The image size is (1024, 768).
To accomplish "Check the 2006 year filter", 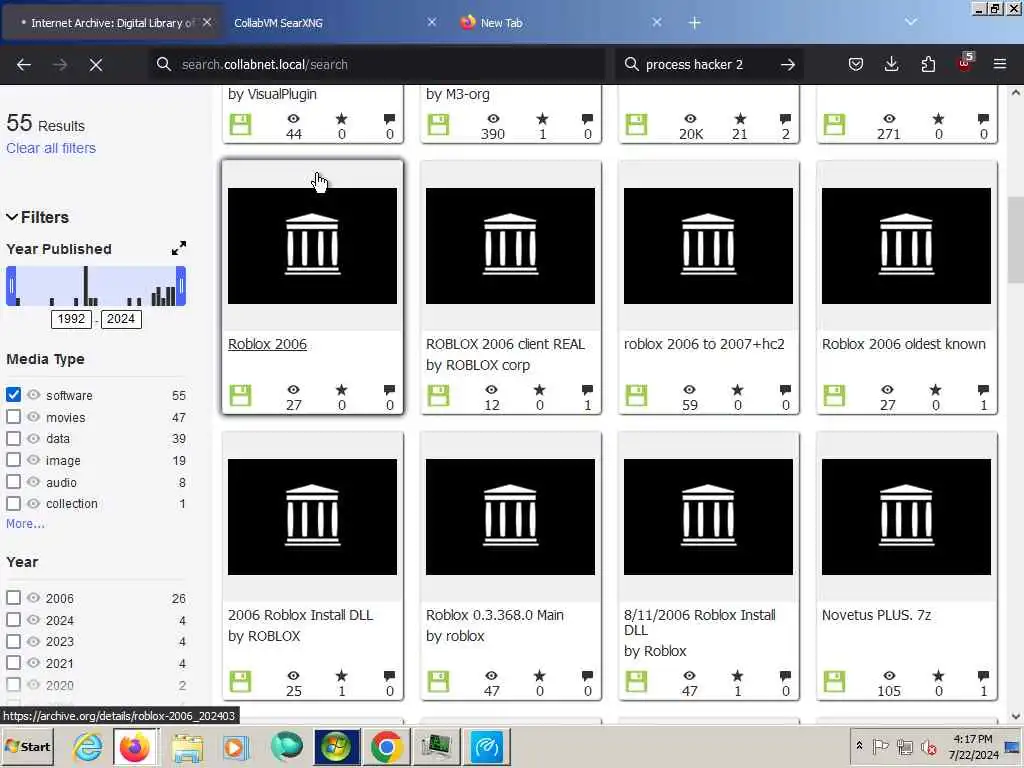I will tap(13, 598).
